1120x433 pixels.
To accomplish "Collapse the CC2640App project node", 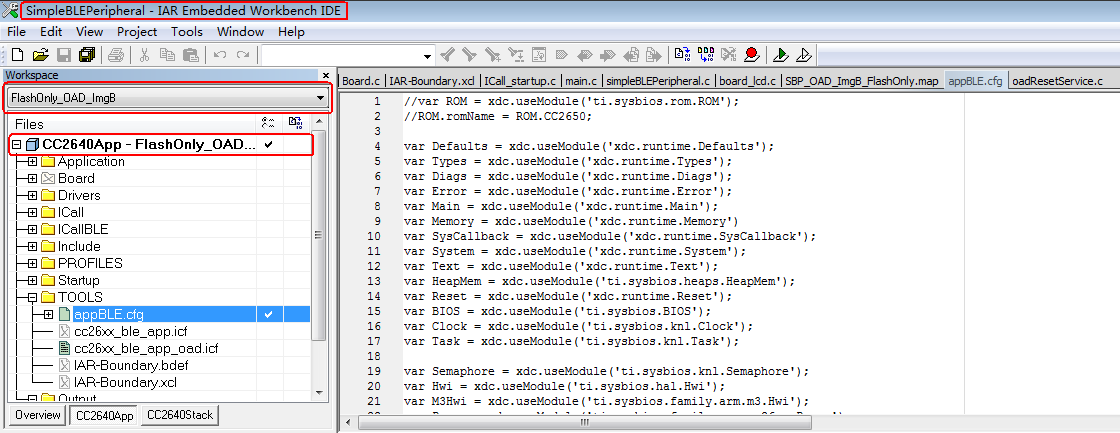I will (17, 144).
